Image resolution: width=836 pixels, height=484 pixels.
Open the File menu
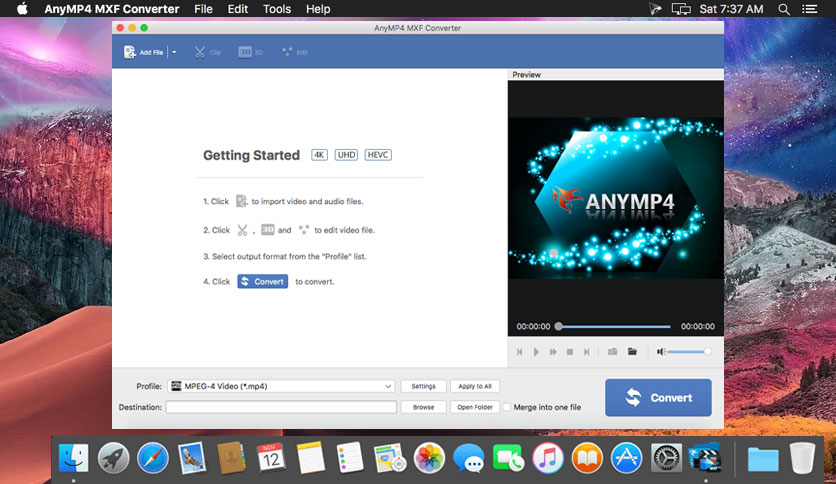(203, 9)
